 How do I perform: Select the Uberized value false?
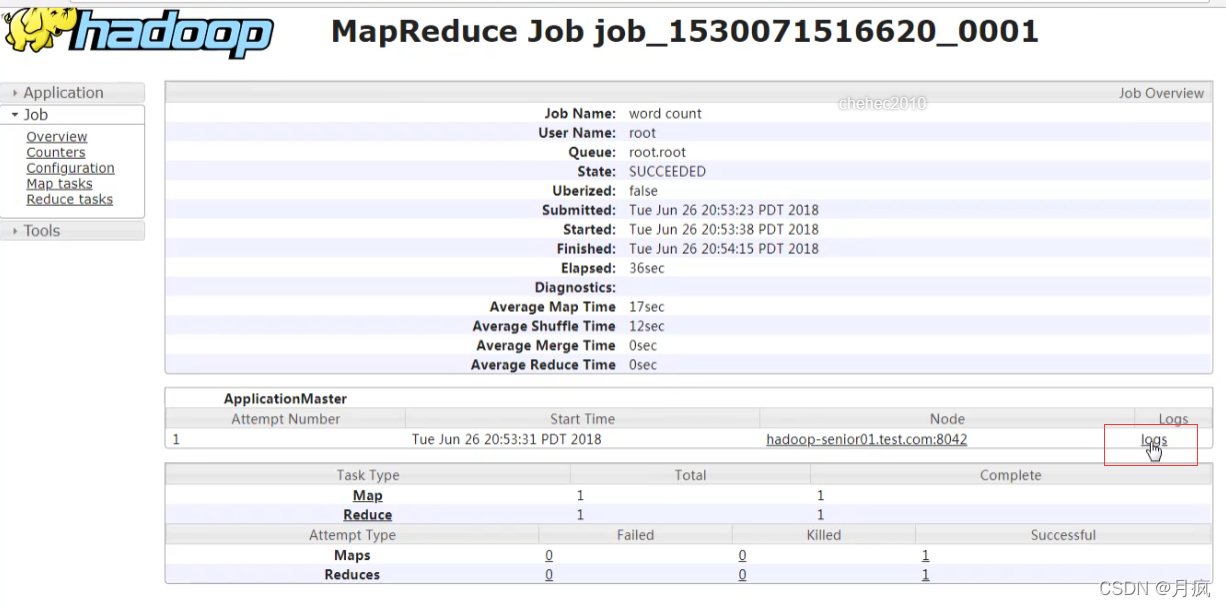pos(643,191)
